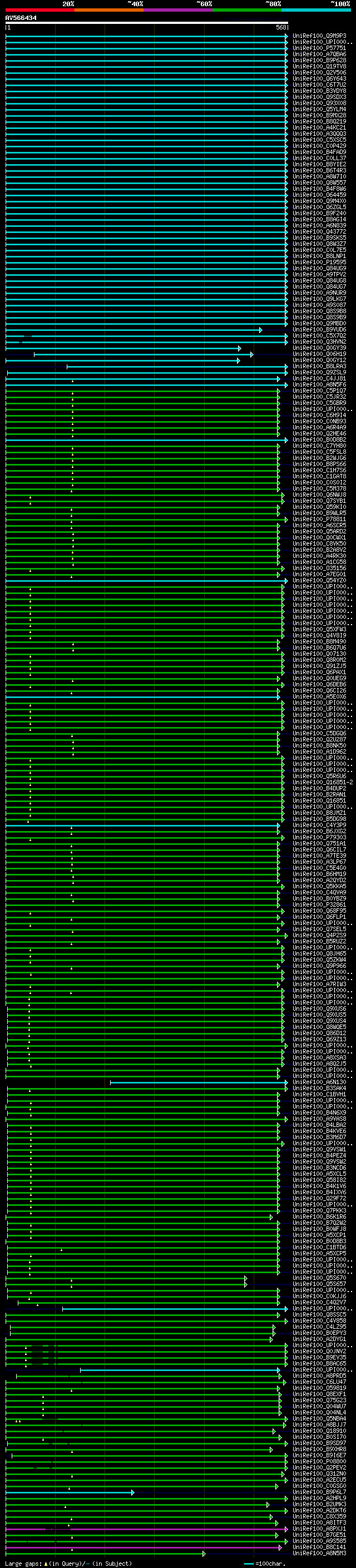Image resolution: width=356 pixels, height=1568 pixels.
Task: Click the UniRef100_P78811 alignment label
Action: pyautogui.click(x=319, y=519)
